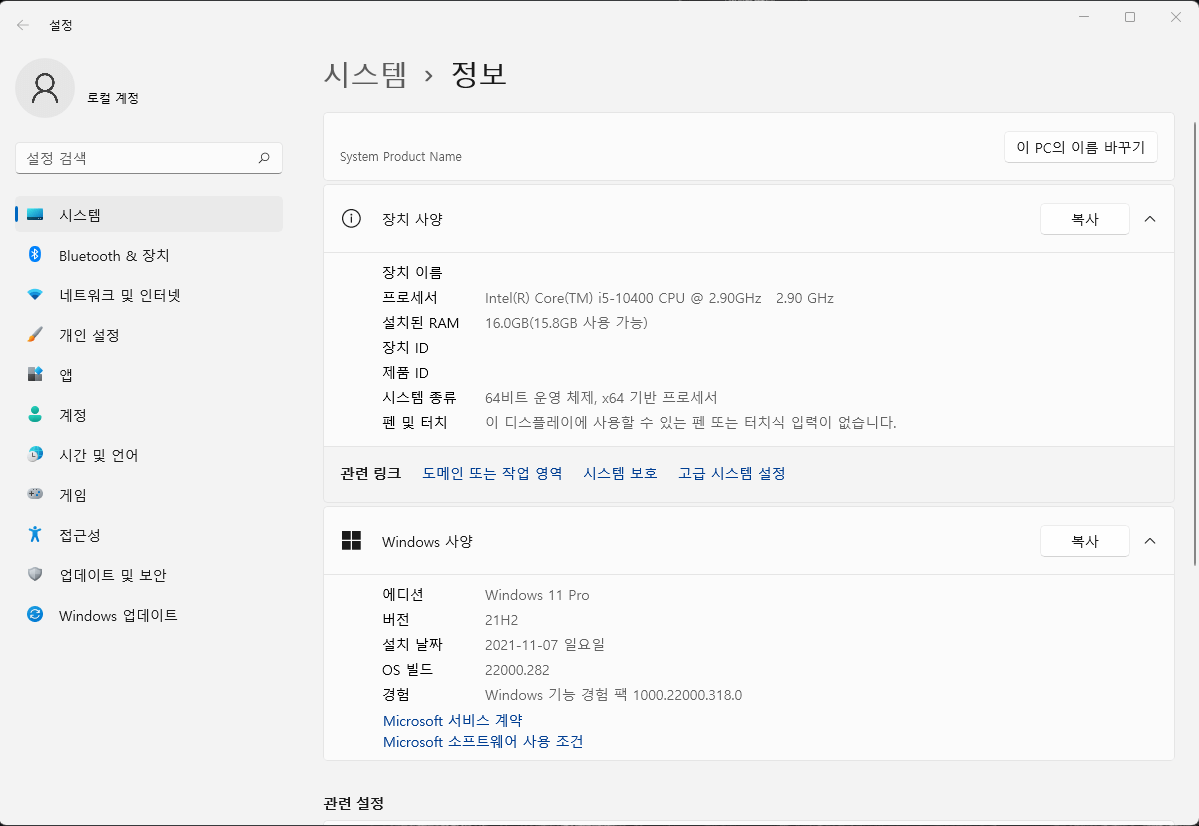1199x826 pixels.
Task: Click the Bluetooth & 장치 icon
Action: pos(35,254)
